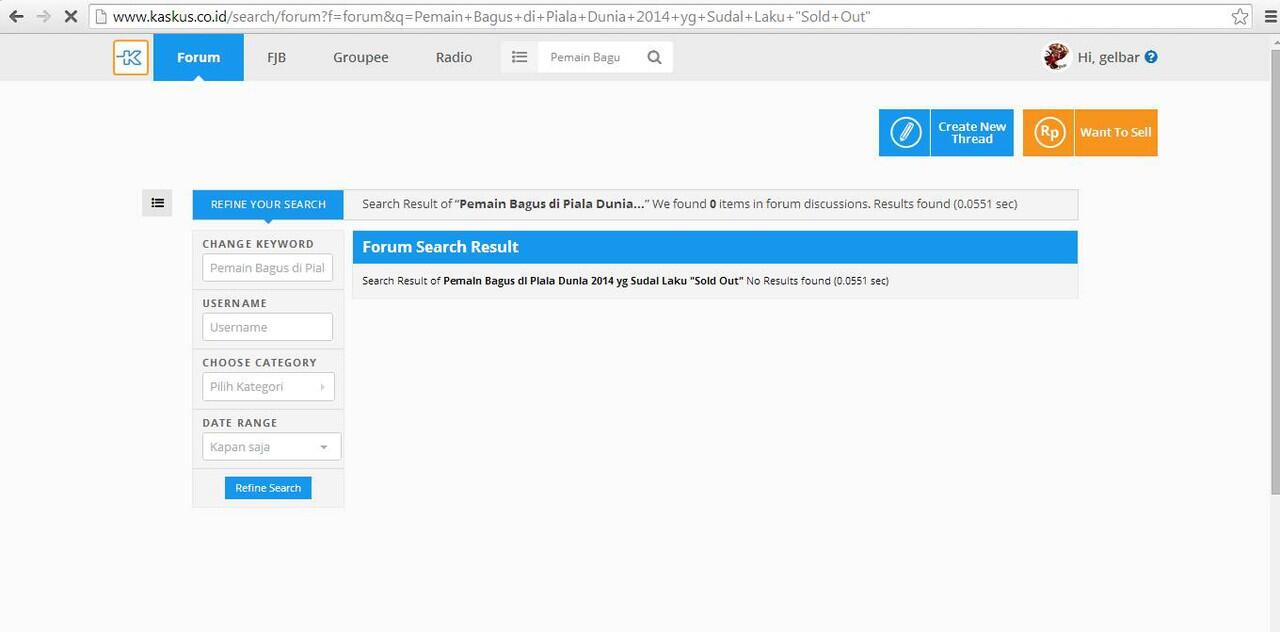
Task: Click the pencil Create New Thread icon
Action: tap(905, 133)
